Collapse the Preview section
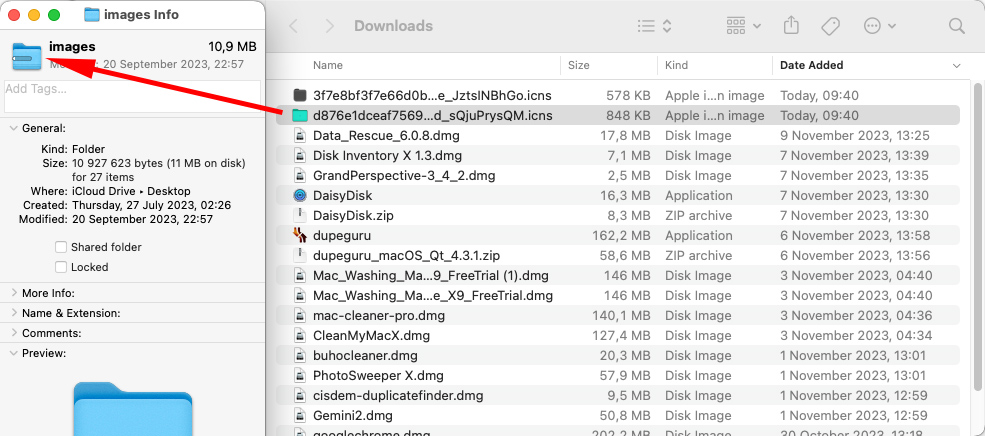Image resolution: width=985 pixels, height=436 pixels. pyautogui.click(x=13, y=353)
